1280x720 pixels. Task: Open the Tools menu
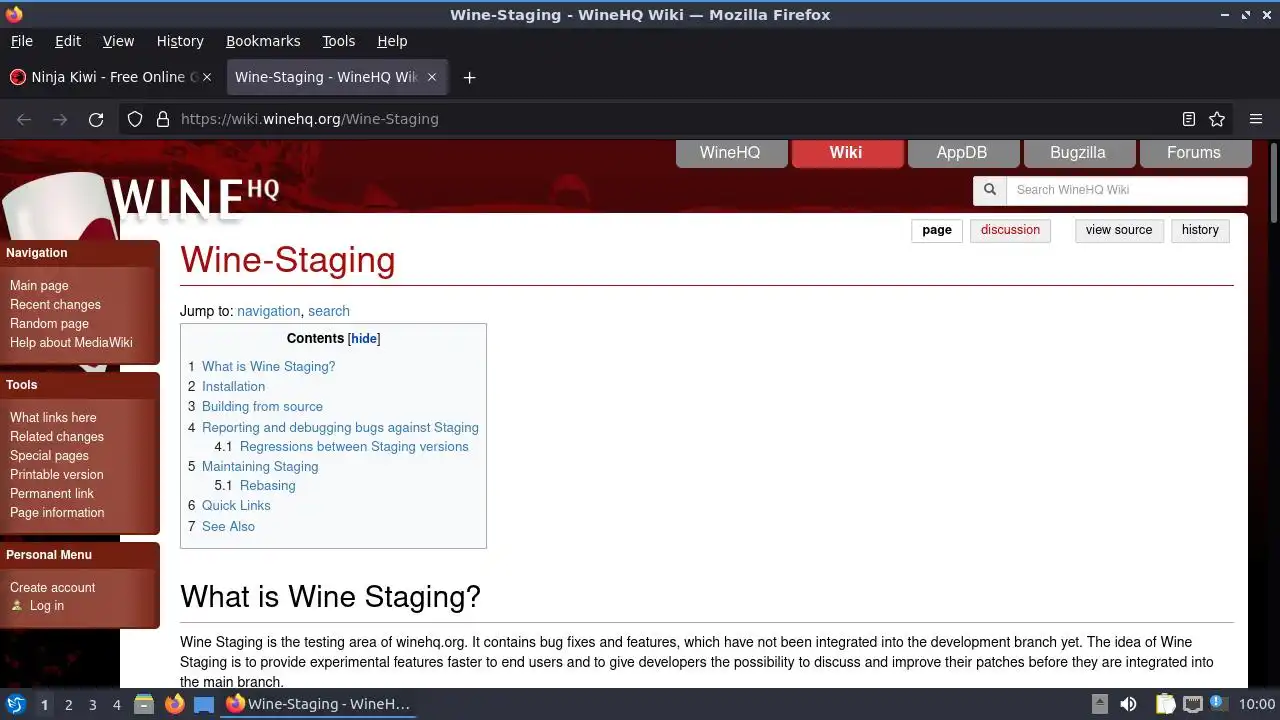coord(338,41)
